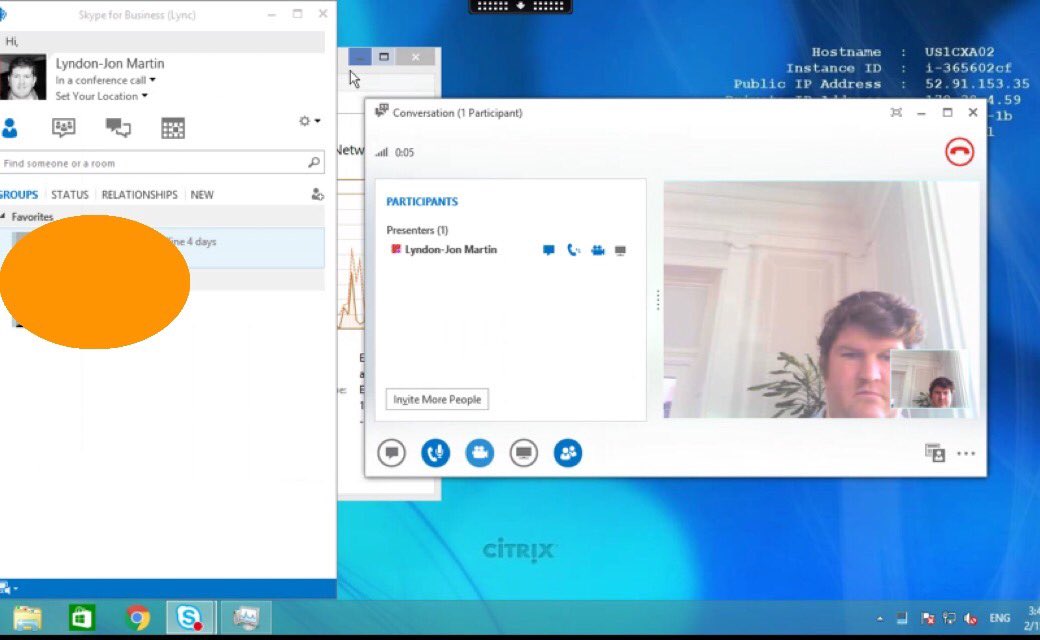Click the small self-preview video thumbnail
The height and width of the screenshot is (640, 1040).
coord(929,379)
